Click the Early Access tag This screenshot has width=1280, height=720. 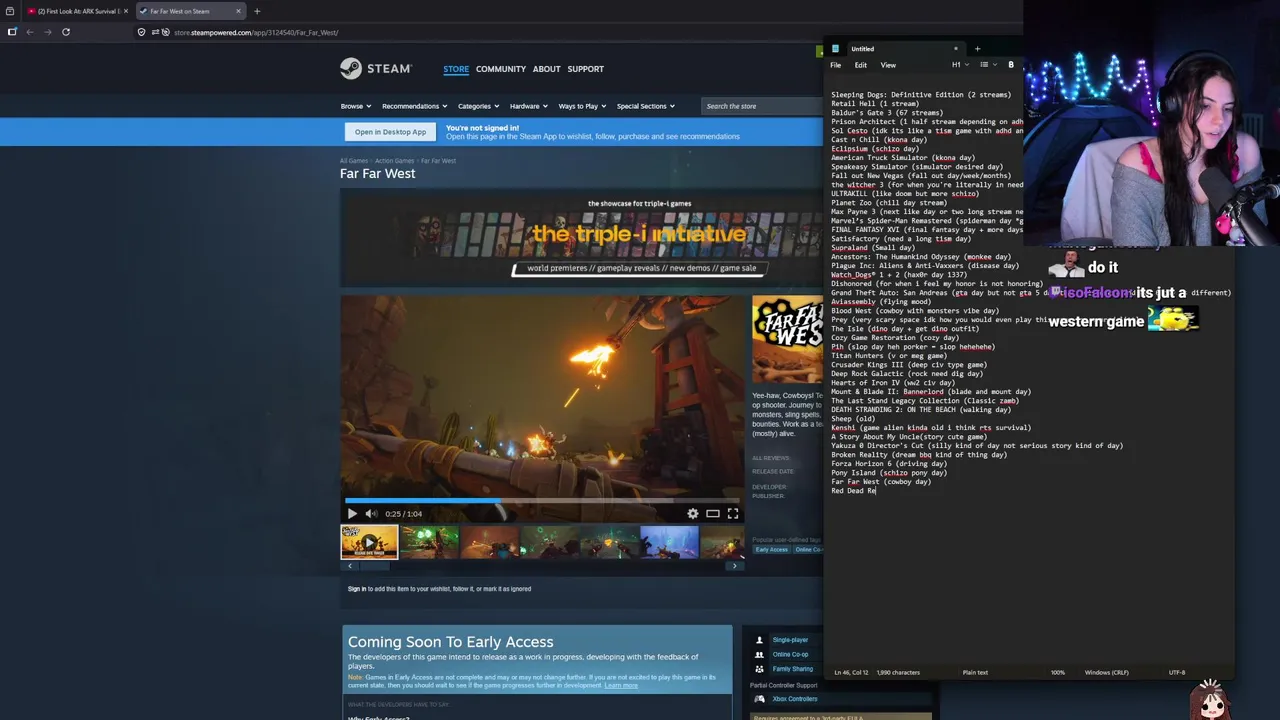pyautogui.click(x=771, y=549)
